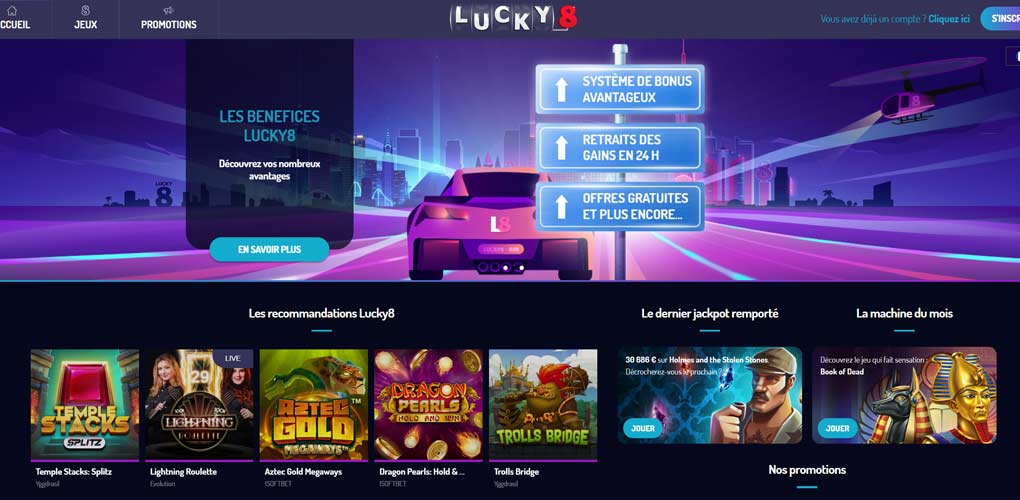The image size is (1020, 500).
Task: Open Trolls Bridge game thumbnail
Action: tap(543, 404)
